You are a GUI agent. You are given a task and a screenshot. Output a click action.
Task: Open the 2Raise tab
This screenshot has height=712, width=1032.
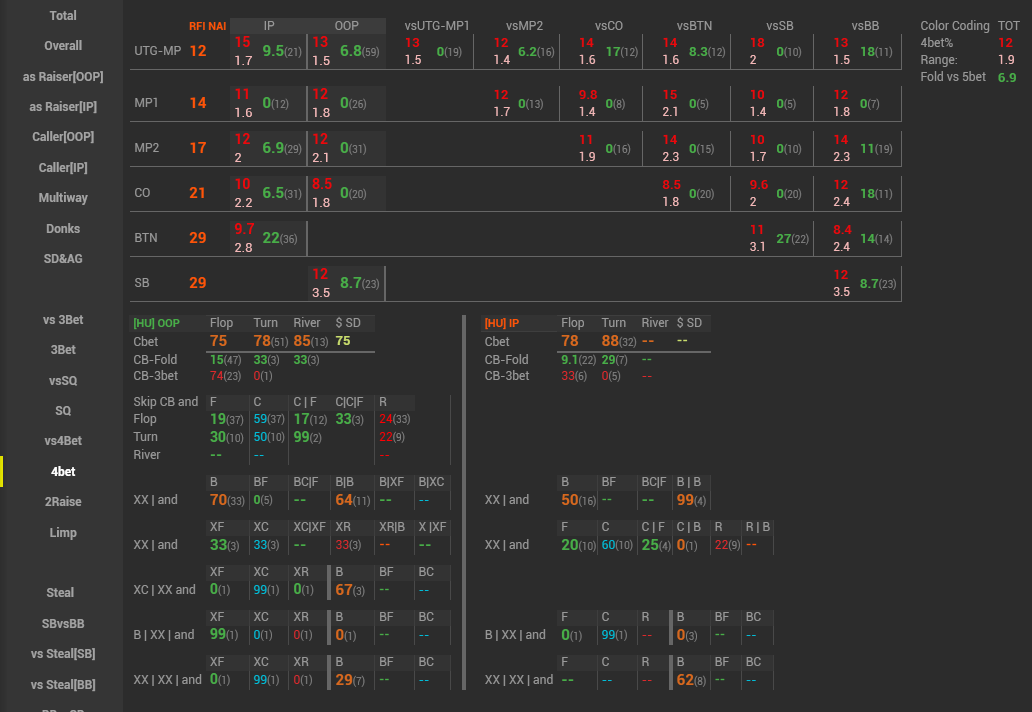pos(62,502)
